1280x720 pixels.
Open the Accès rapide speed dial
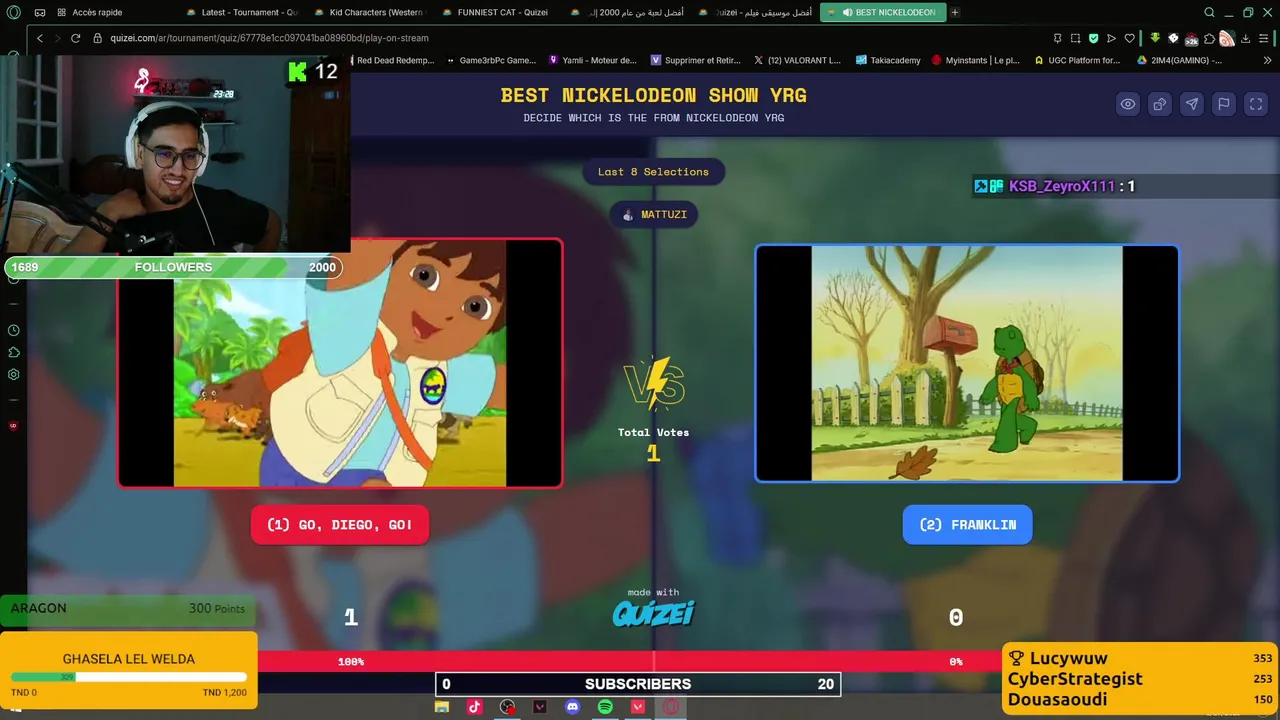click(x=90, y=13)
